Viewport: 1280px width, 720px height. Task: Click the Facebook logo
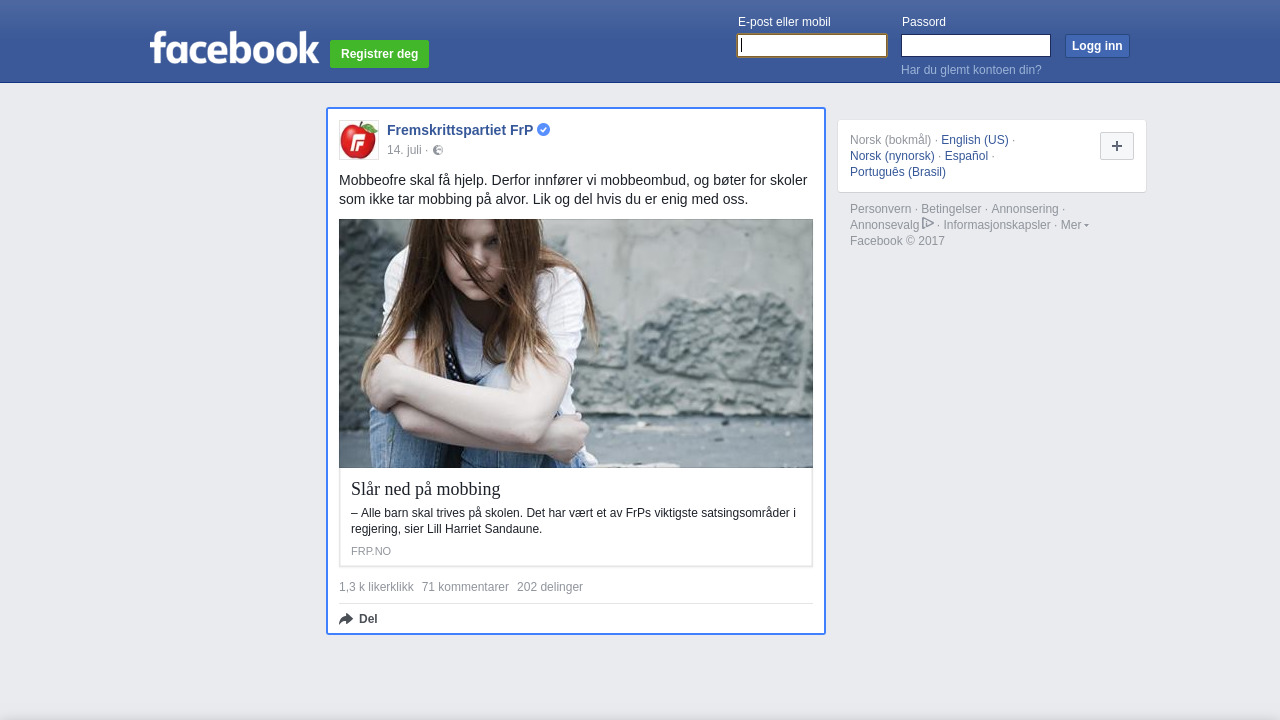coord(234,48)
